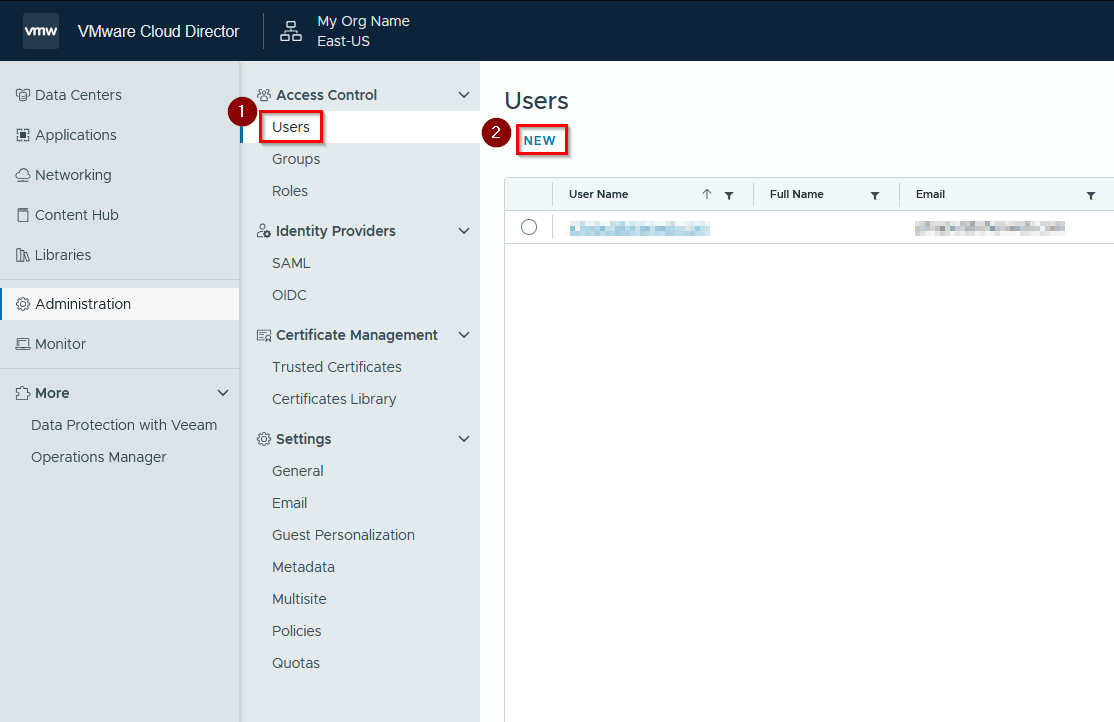Open Guest Personalization settings
This screenshot has width=1114, height=722.
coord(343,535)
